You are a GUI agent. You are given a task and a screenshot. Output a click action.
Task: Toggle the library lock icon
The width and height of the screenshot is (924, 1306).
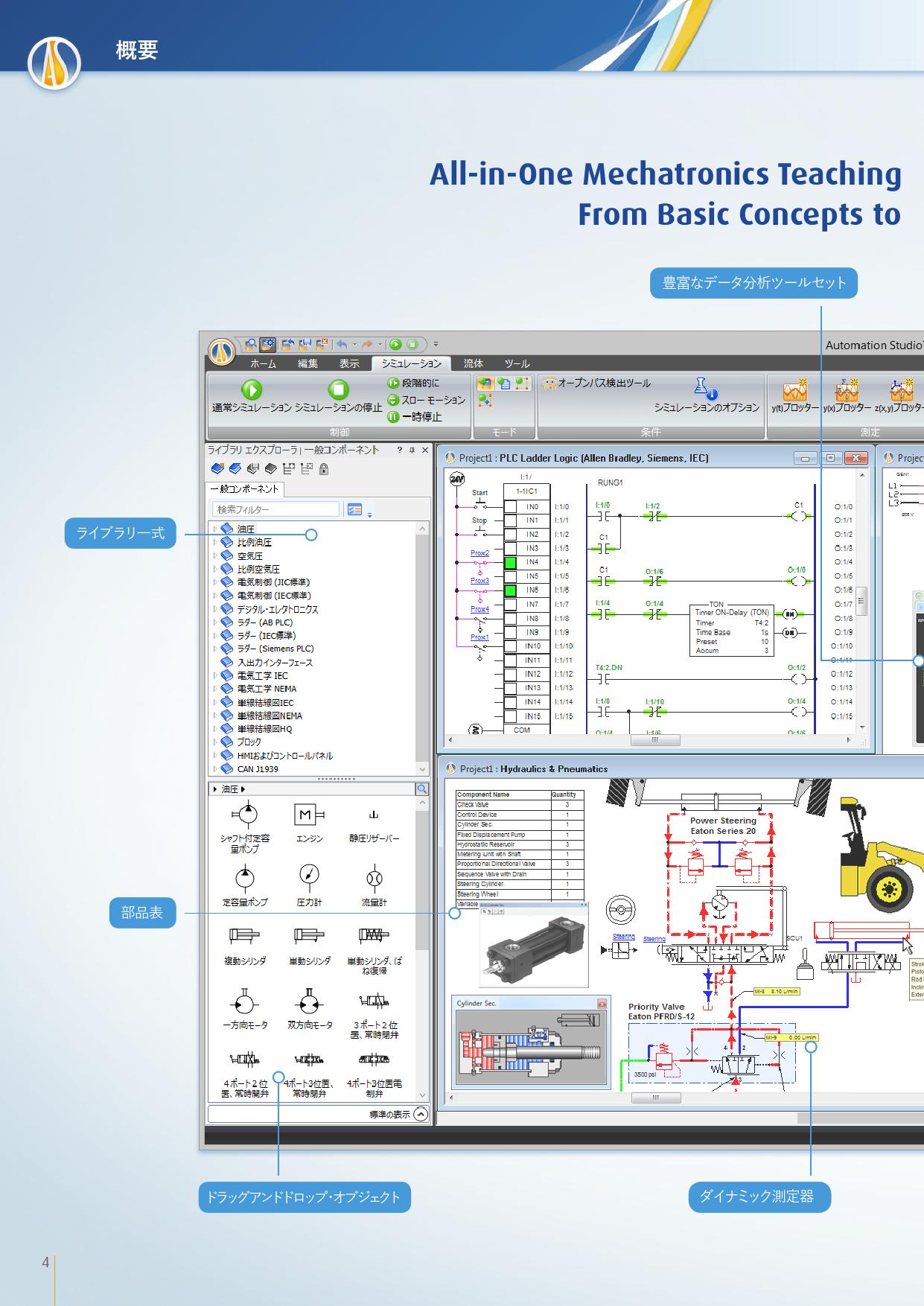(324, 469)
